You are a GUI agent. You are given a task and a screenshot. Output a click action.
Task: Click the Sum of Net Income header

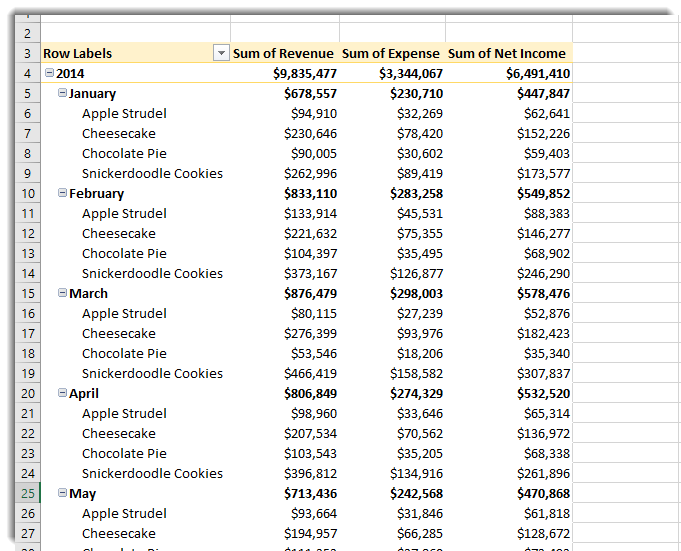pyautogui.click(x=509, y=53)
